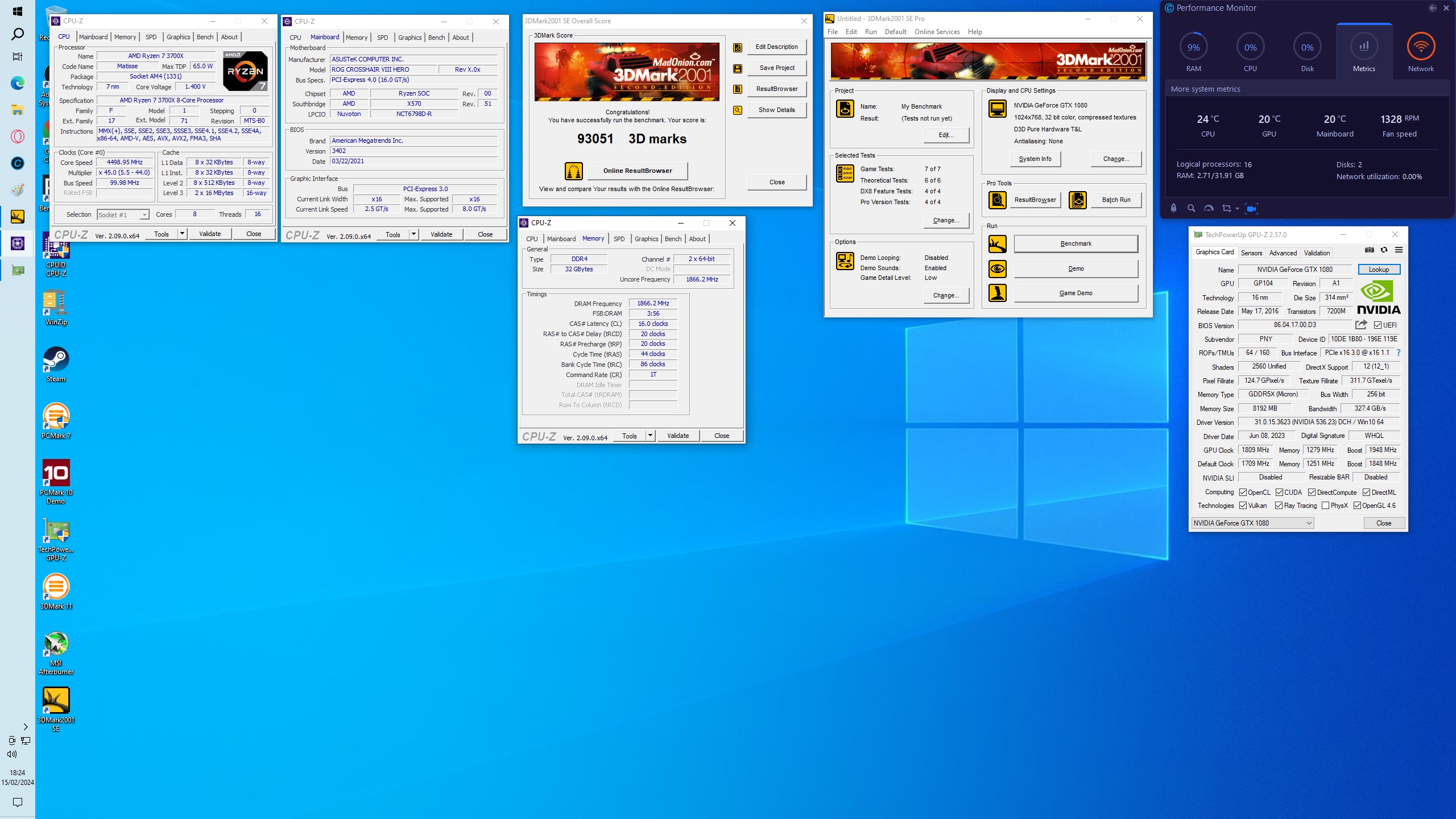Expand hidden taskbar tray icons chevron
Screen dimensions: 1456x819
26,727
